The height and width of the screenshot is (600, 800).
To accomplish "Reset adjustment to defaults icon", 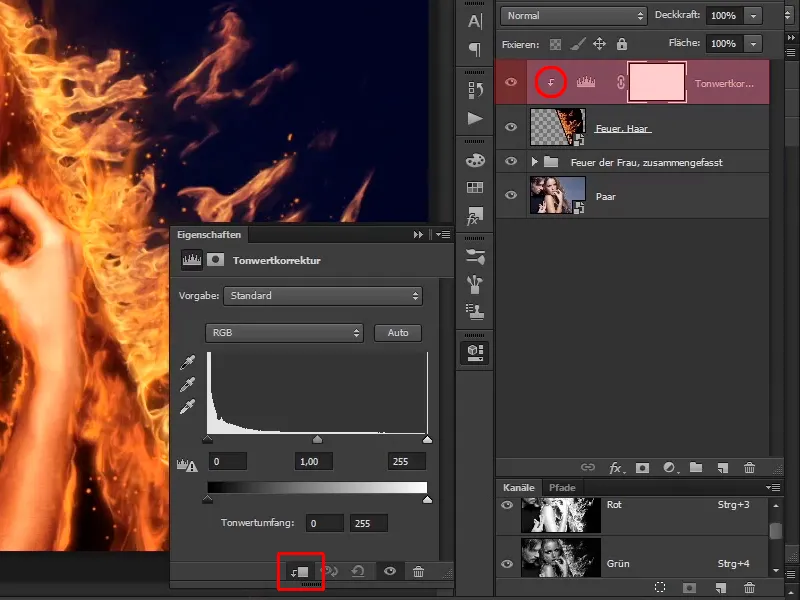I will pos(358,571).
